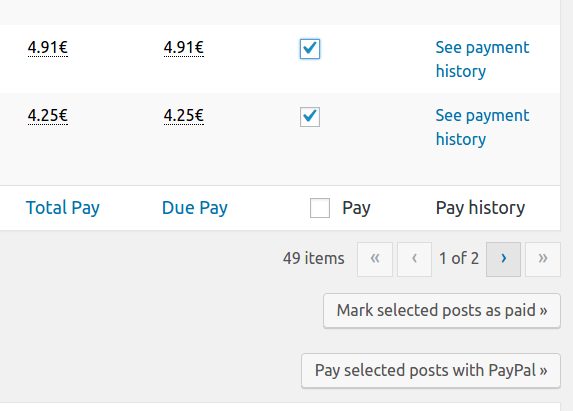Click the Pay column footer label
This screenshot has height=411, width=573.
(356, 208)
